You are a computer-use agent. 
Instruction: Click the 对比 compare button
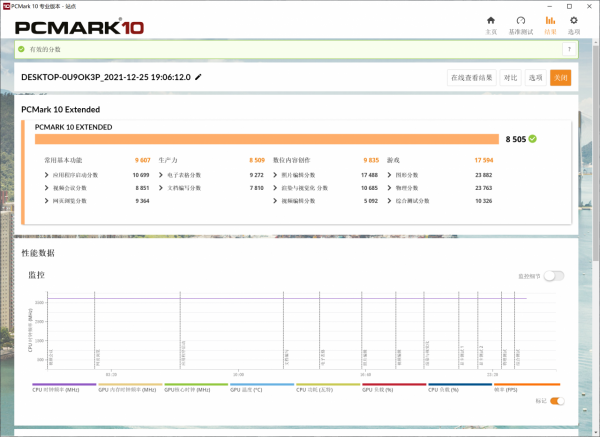510,77
